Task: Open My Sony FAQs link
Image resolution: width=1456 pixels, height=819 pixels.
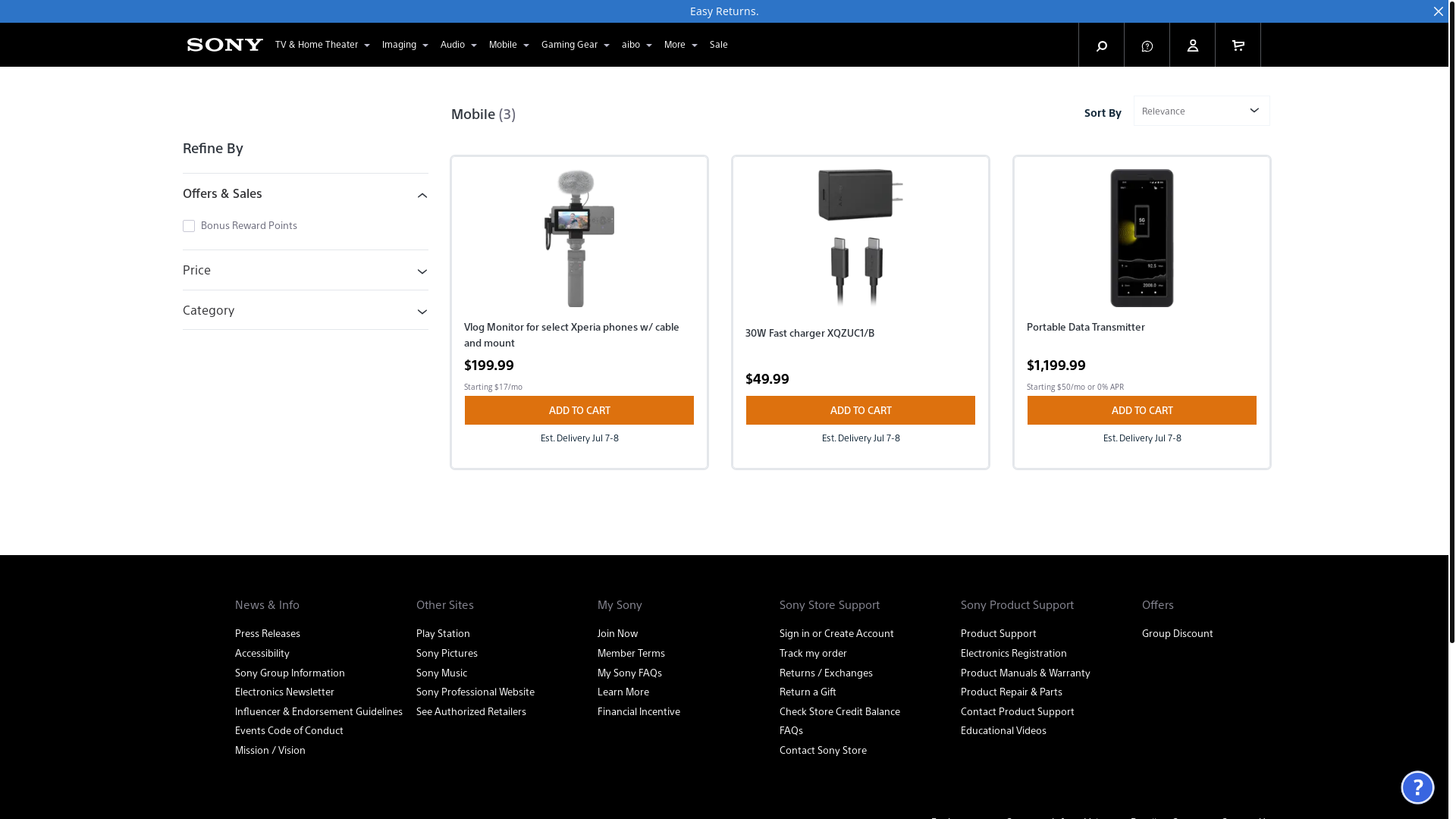Action: point(629,673)
